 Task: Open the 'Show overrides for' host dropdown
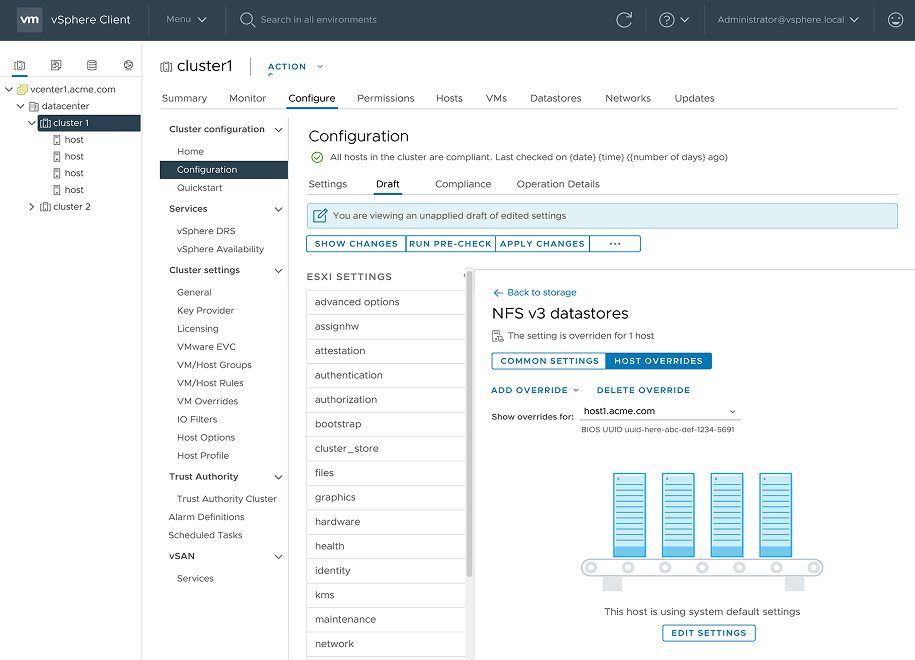(659, 410)
